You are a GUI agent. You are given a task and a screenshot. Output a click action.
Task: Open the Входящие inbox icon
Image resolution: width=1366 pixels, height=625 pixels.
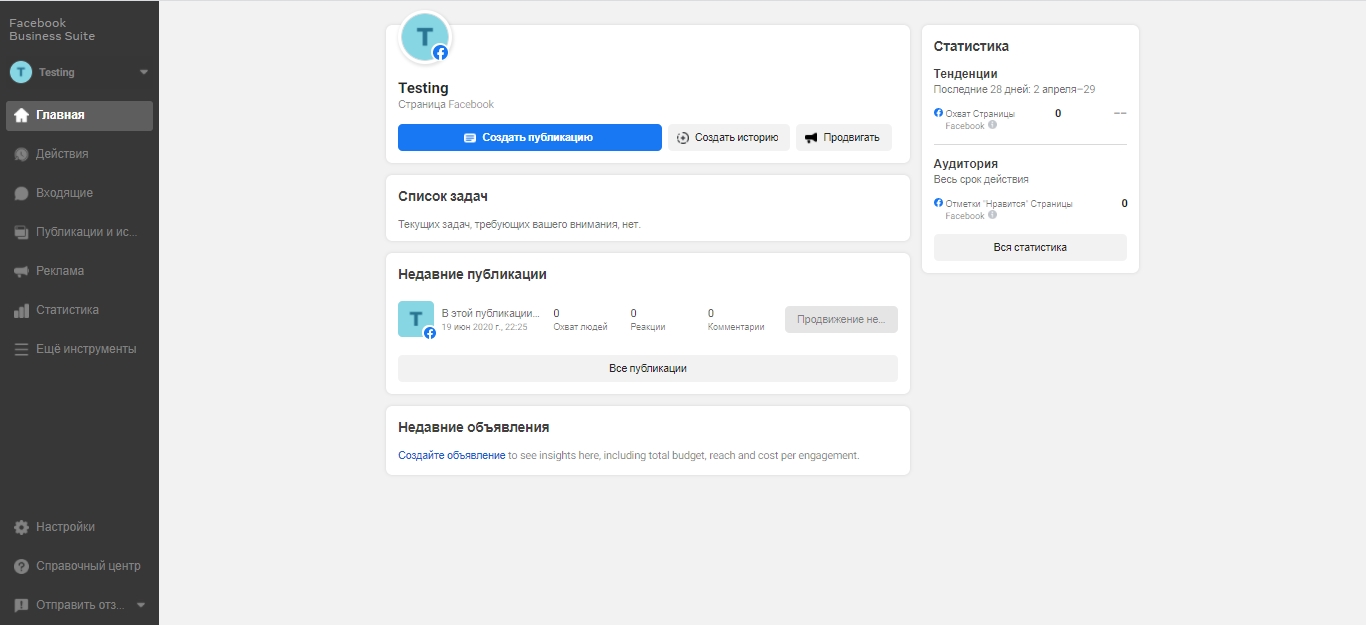point(22,192)
